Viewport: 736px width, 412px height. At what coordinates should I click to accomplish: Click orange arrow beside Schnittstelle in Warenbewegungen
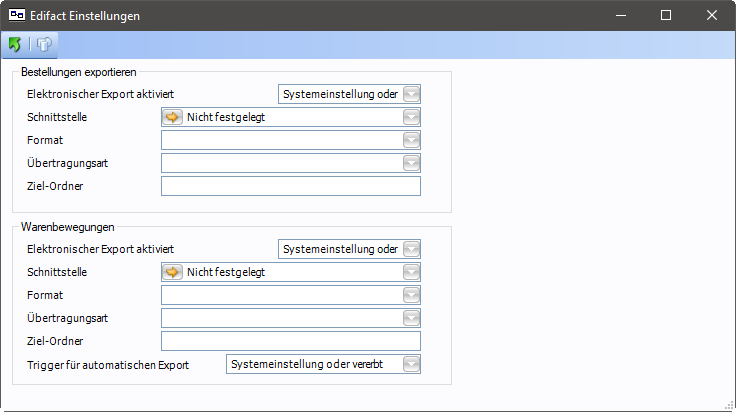tap(173, 272)
